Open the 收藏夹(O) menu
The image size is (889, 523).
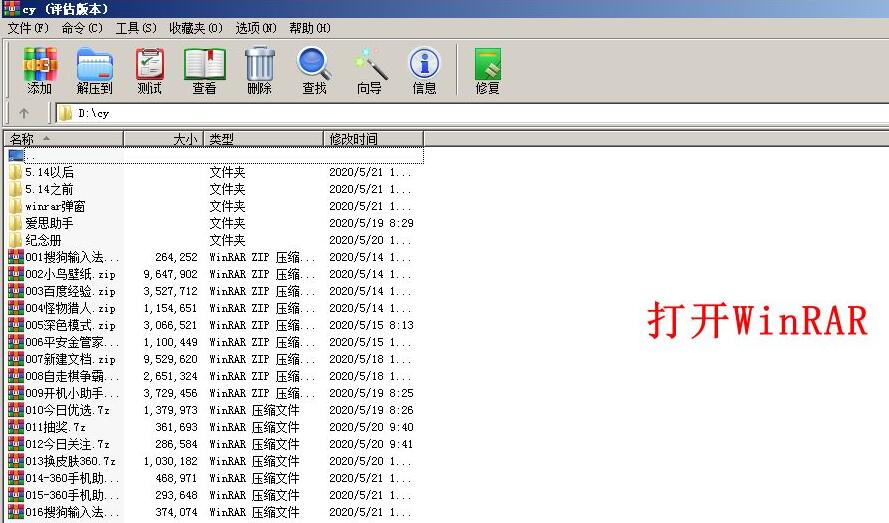click(x=196, y=28)
